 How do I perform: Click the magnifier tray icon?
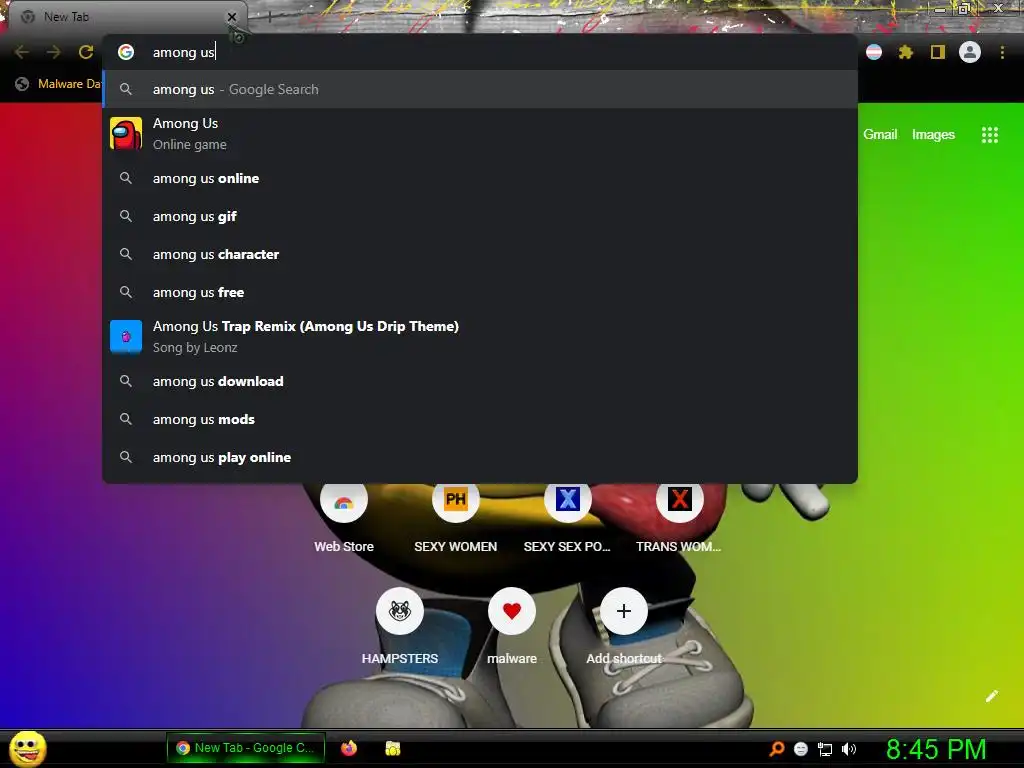776,749
